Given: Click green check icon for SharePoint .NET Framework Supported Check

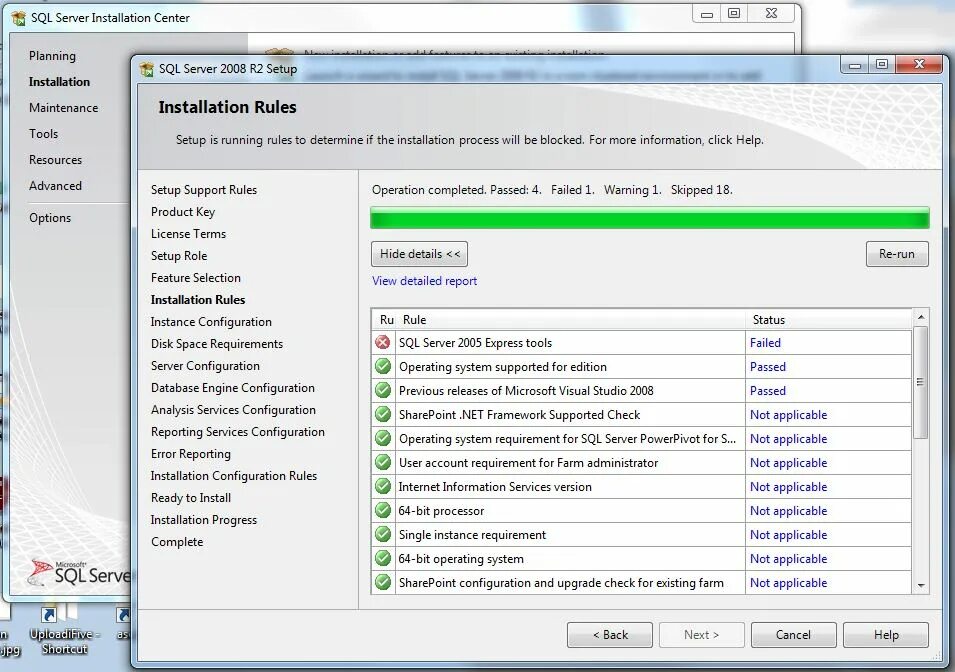Looking at the screenshot, I should pyautogui.click(x=382, y=414).
